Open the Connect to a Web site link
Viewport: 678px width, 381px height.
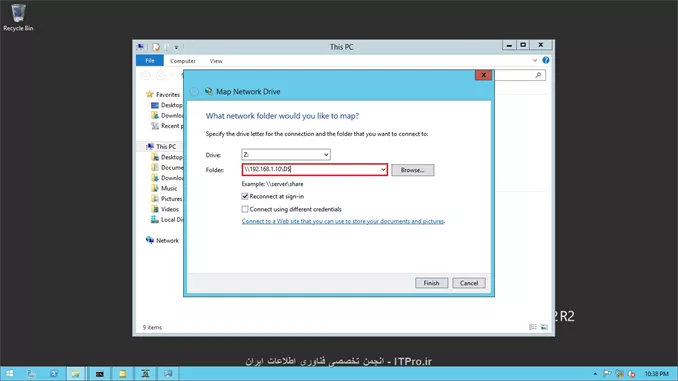click(343, 221)
